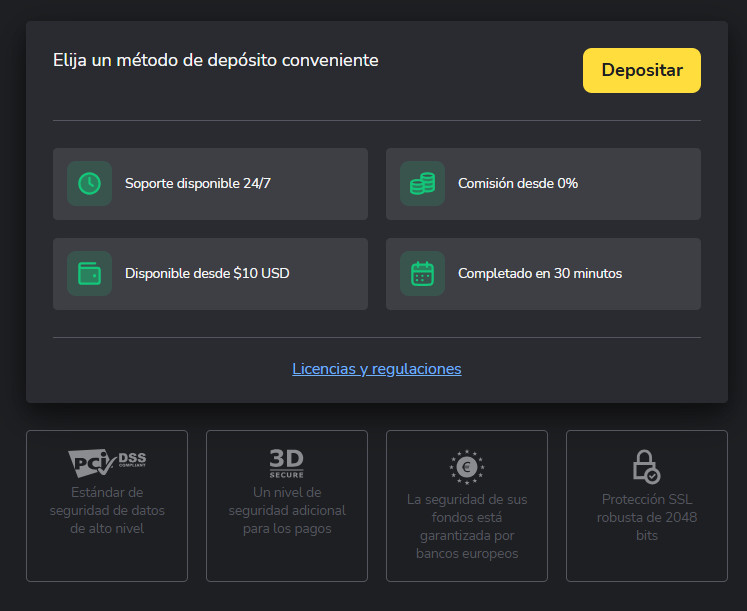747x611 pixels.
Task: Click the PCI DSS compliance logo
Action: 107,462
